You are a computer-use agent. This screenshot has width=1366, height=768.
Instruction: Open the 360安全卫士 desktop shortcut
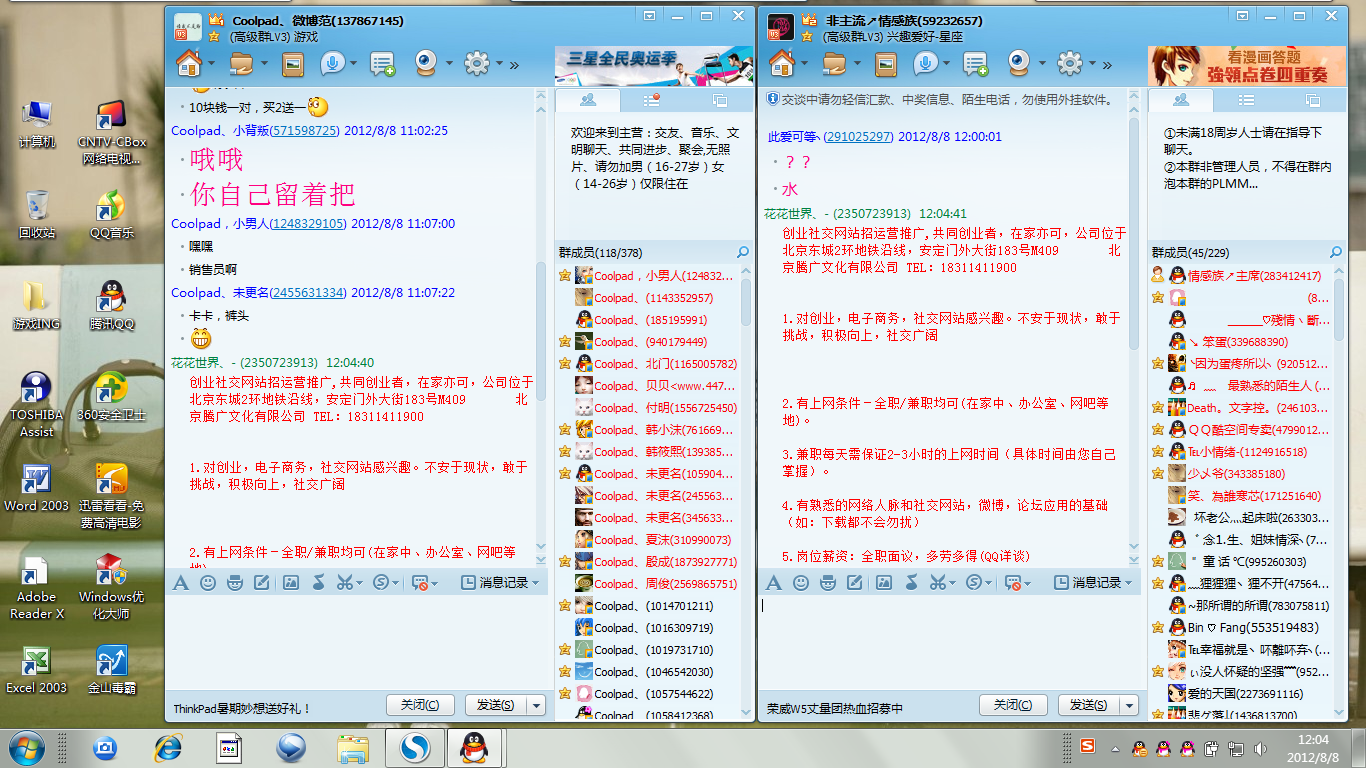coord(111,398)
